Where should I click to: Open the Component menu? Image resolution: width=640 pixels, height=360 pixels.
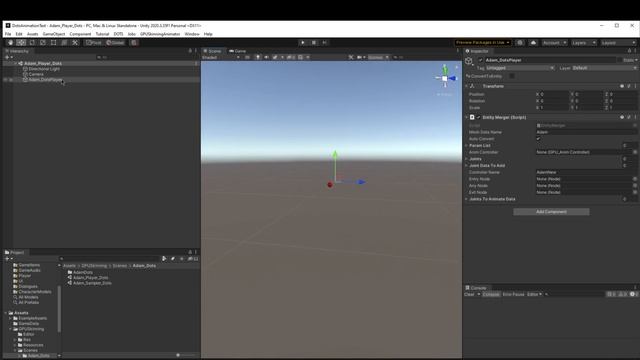[x=80, y=34]
